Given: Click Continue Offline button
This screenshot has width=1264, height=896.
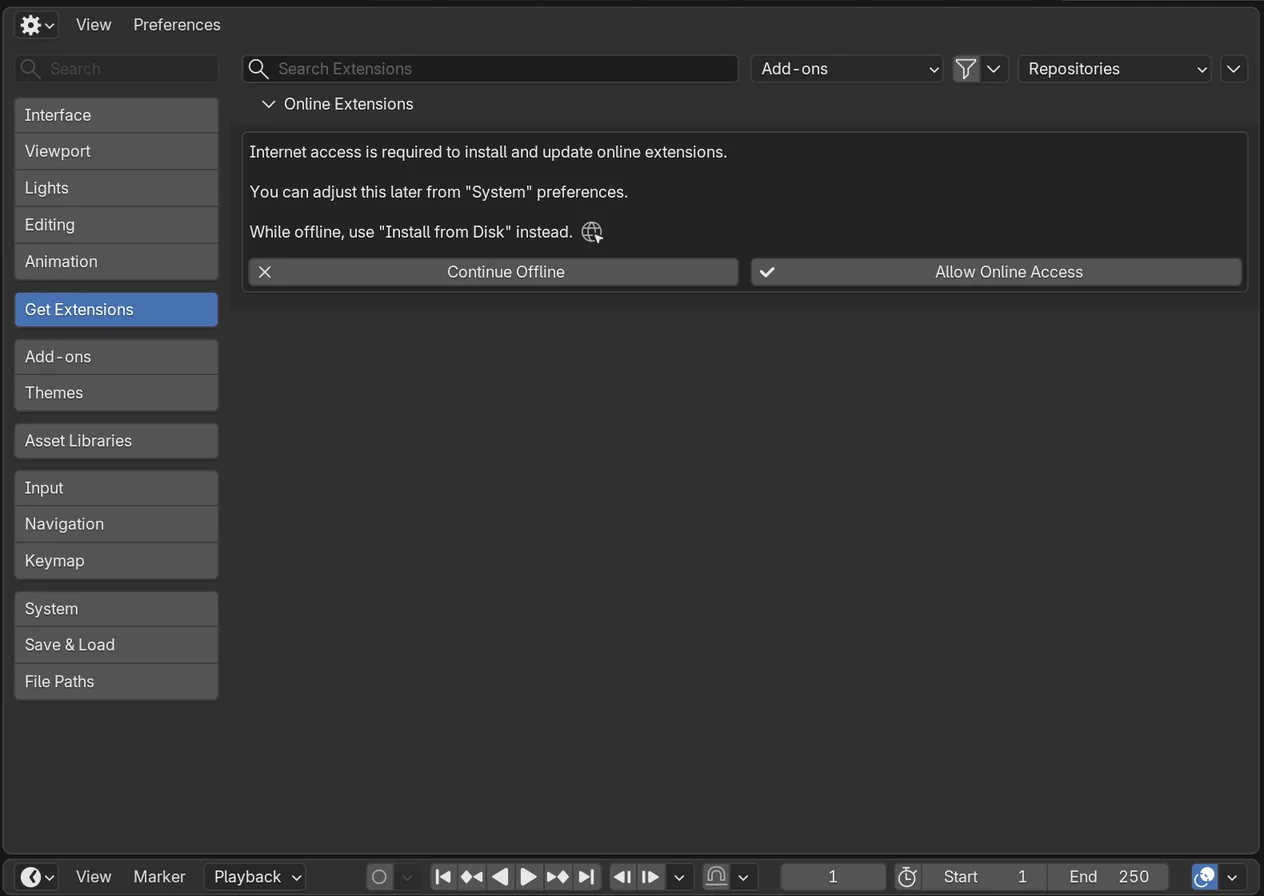Looking at the screenshot, I should (x=493, y=272).
